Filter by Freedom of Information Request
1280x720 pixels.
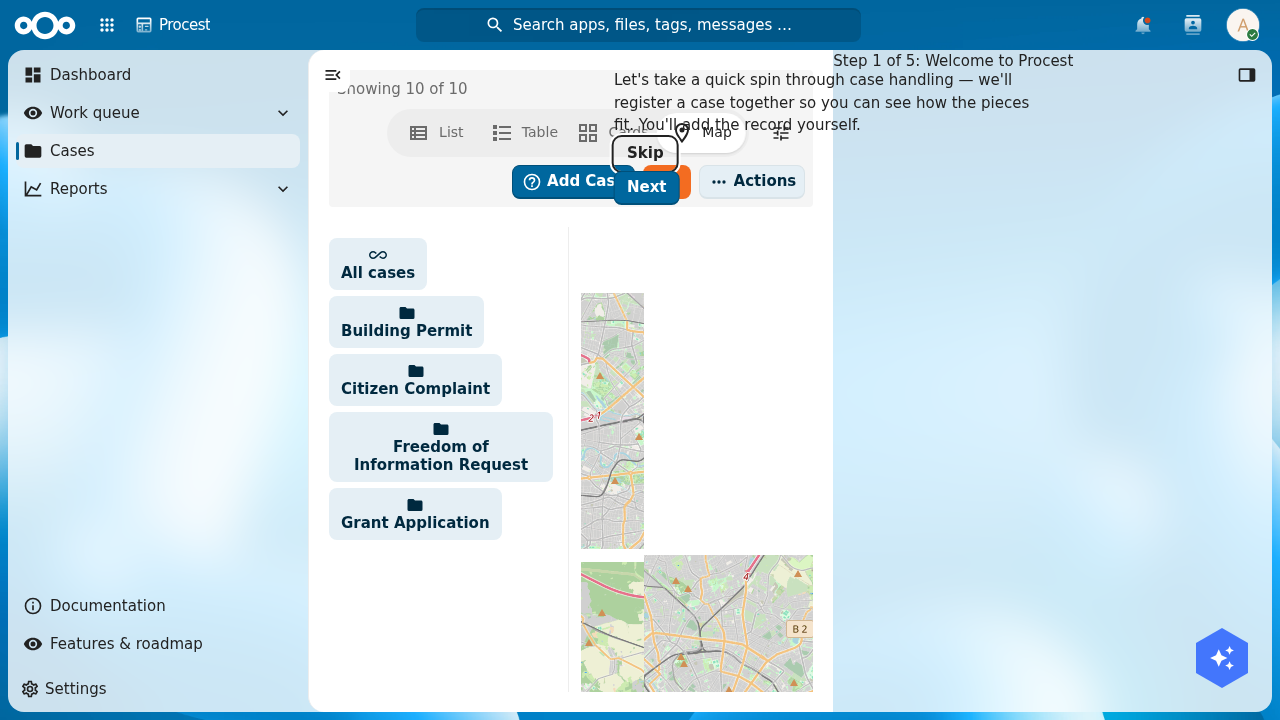(x=441, y=447)
